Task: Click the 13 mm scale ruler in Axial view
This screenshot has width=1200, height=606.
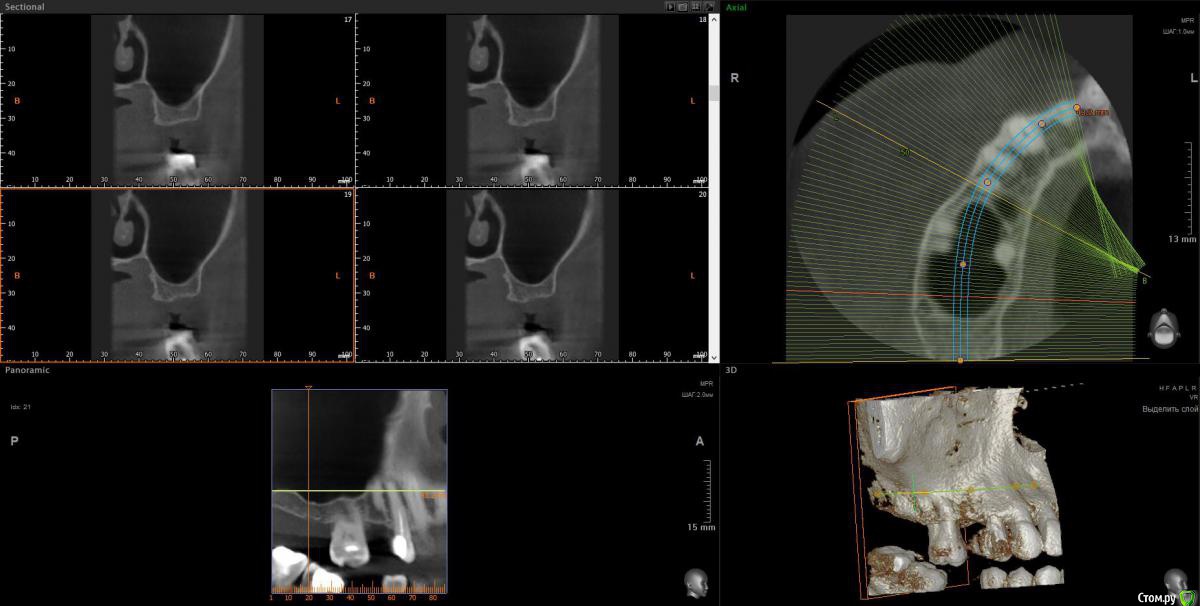Action: coord(1187,190)
